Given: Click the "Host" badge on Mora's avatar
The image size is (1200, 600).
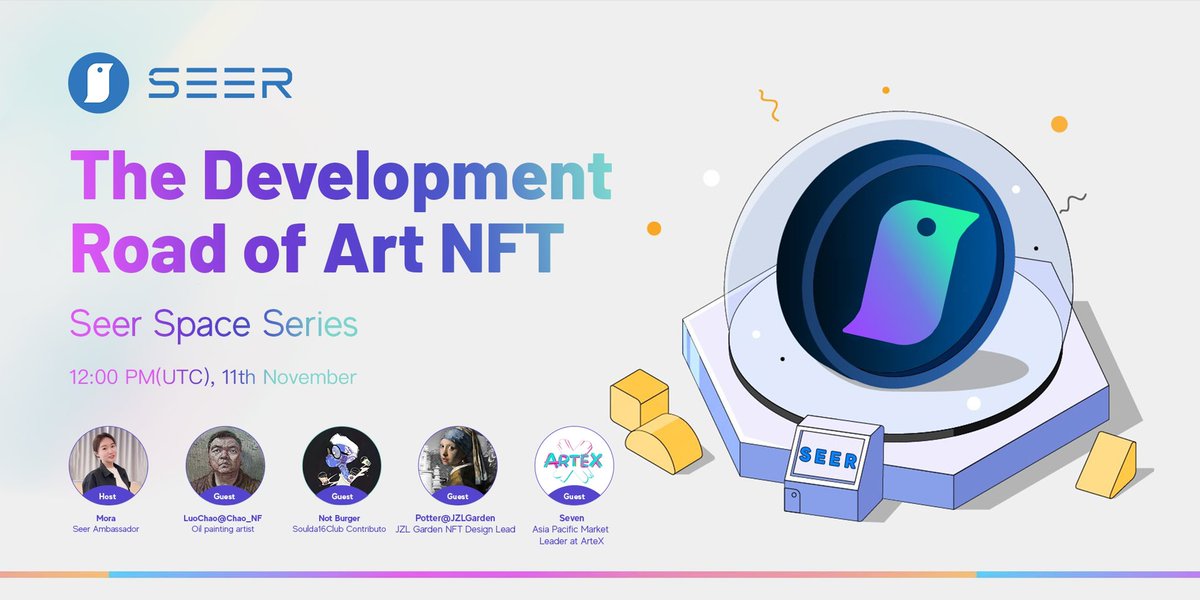Looking at the screenshot, I should (108, 496).
